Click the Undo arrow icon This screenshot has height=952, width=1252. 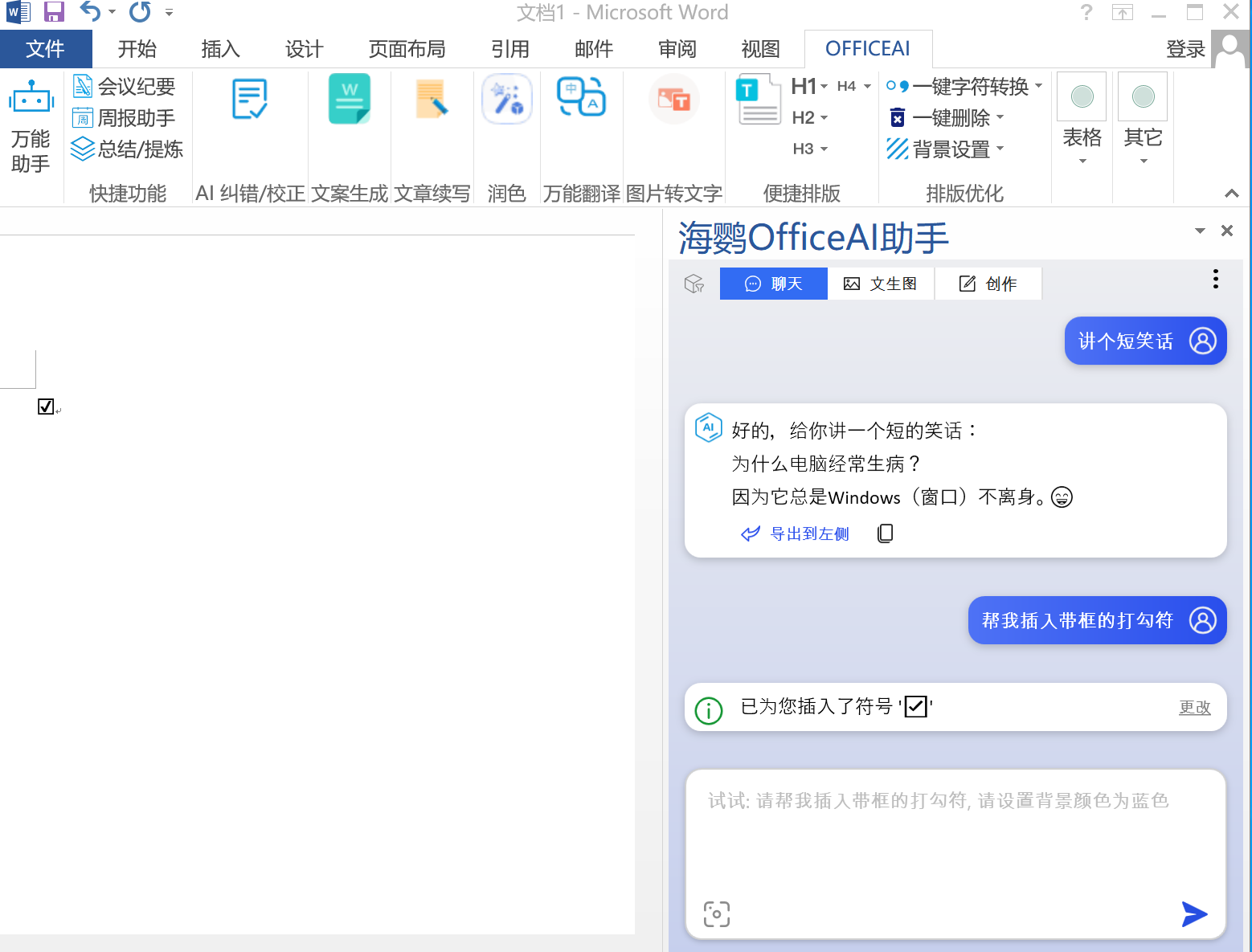[x=89, y=11]
